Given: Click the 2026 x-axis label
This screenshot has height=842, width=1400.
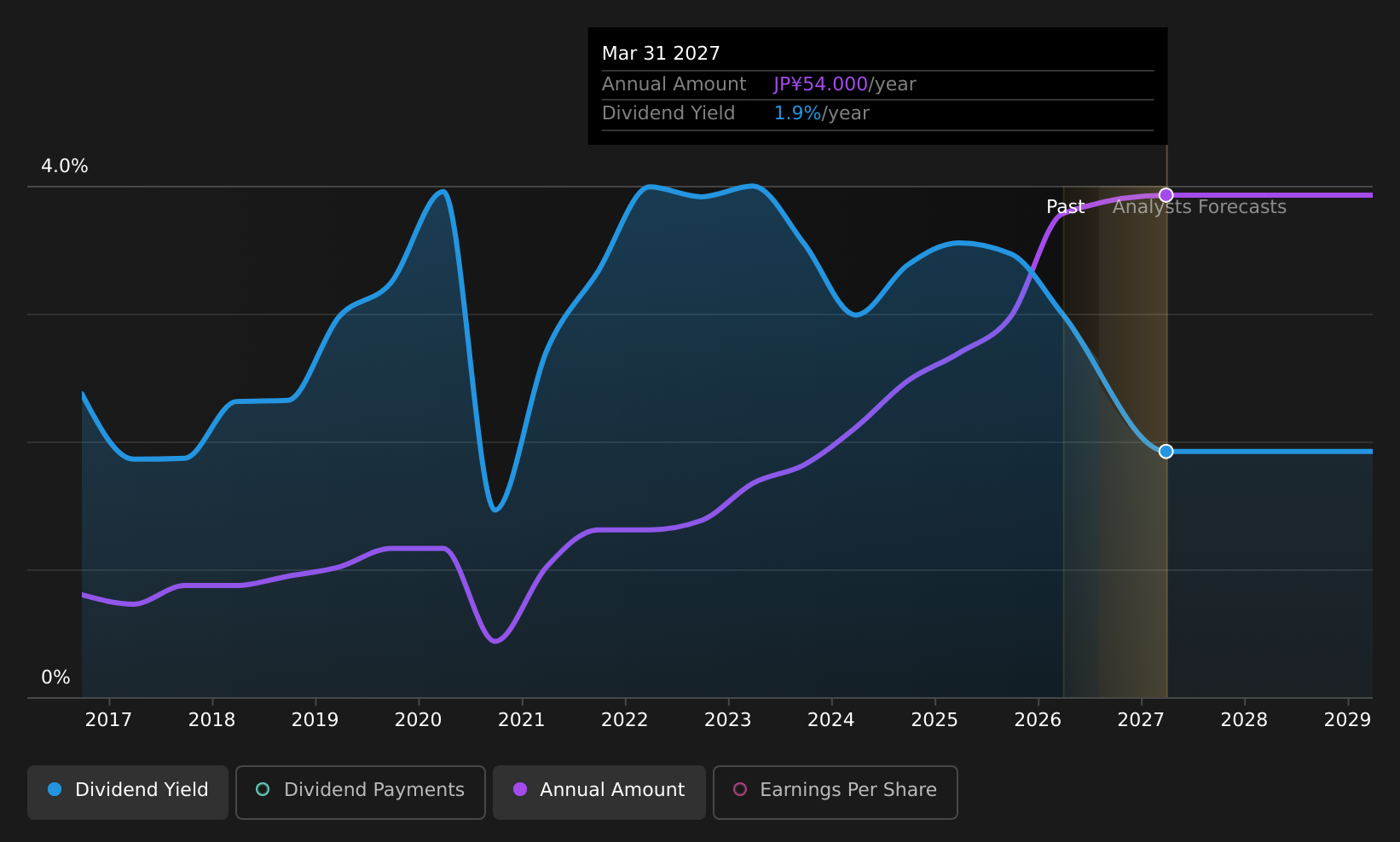Looking at the screenshot, I should coord(1038,720).
